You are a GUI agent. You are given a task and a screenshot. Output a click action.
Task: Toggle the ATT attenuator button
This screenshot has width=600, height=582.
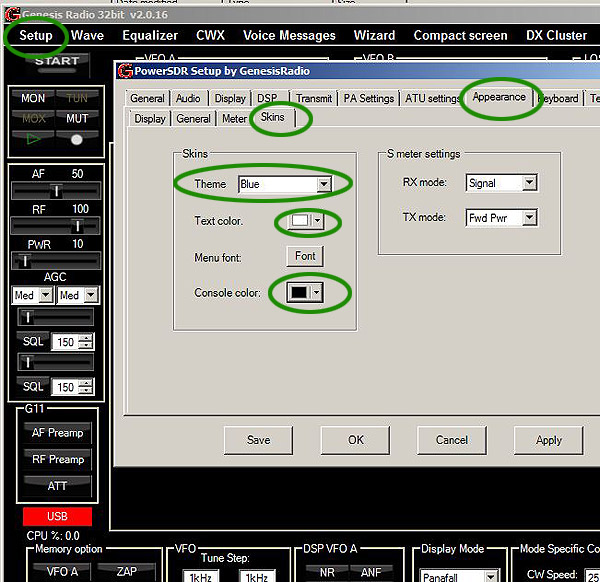coord(57,486)
